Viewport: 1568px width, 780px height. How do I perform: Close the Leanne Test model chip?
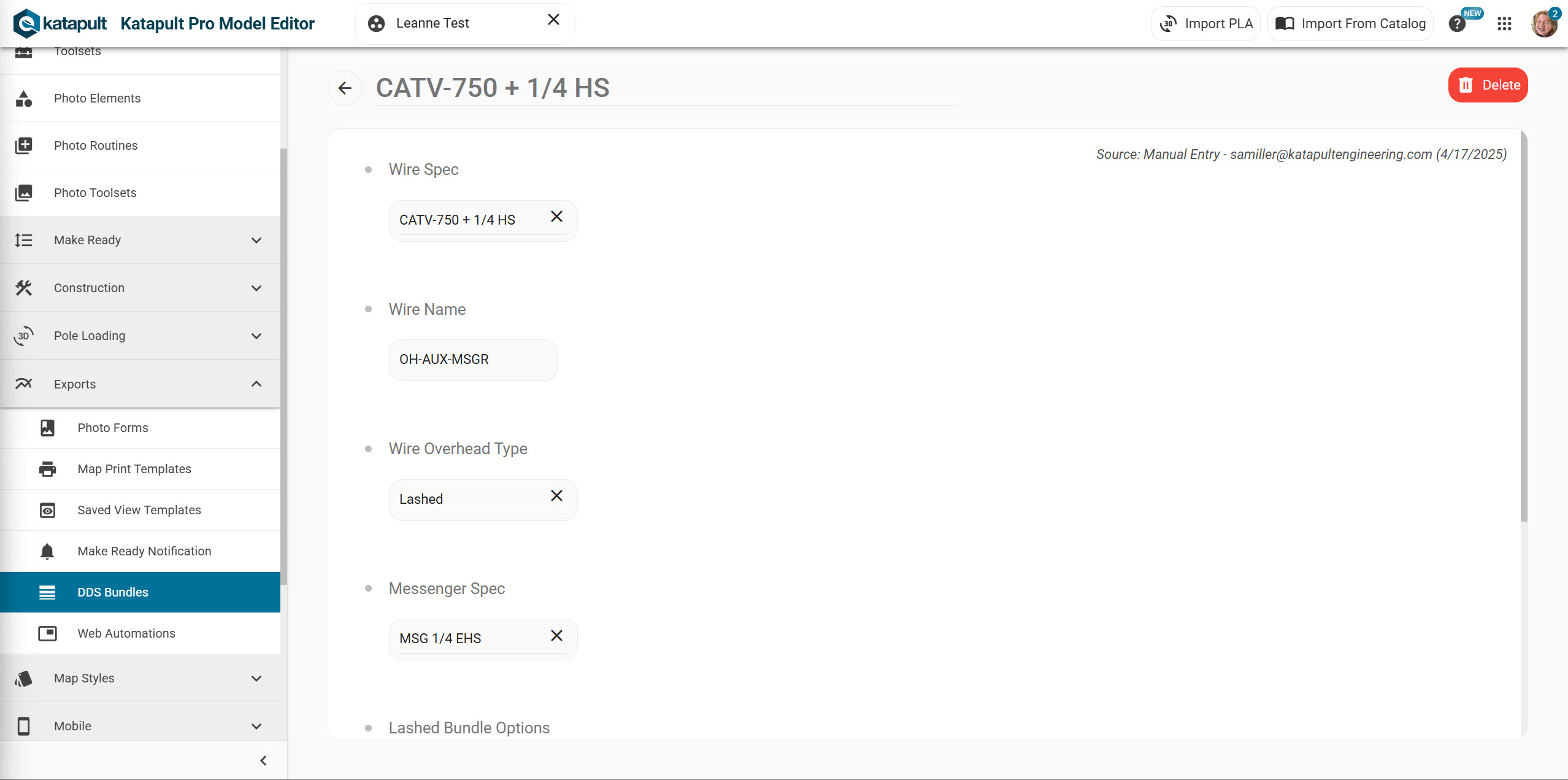553,20
